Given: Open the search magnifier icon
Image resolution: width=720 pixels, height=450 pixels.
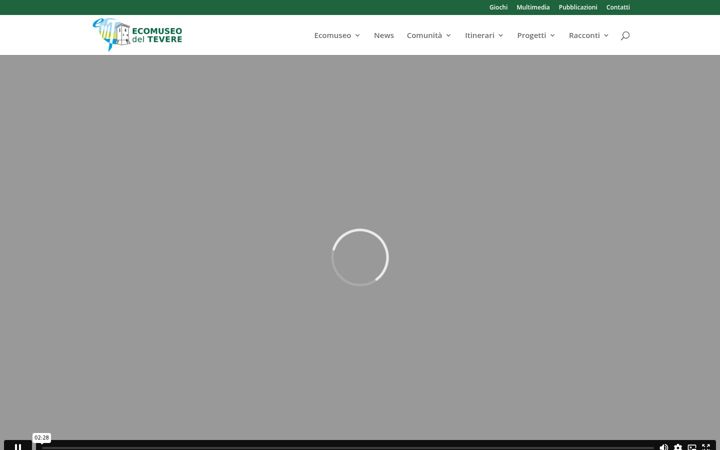Looking at the screenshot, I should pos(625,35).
